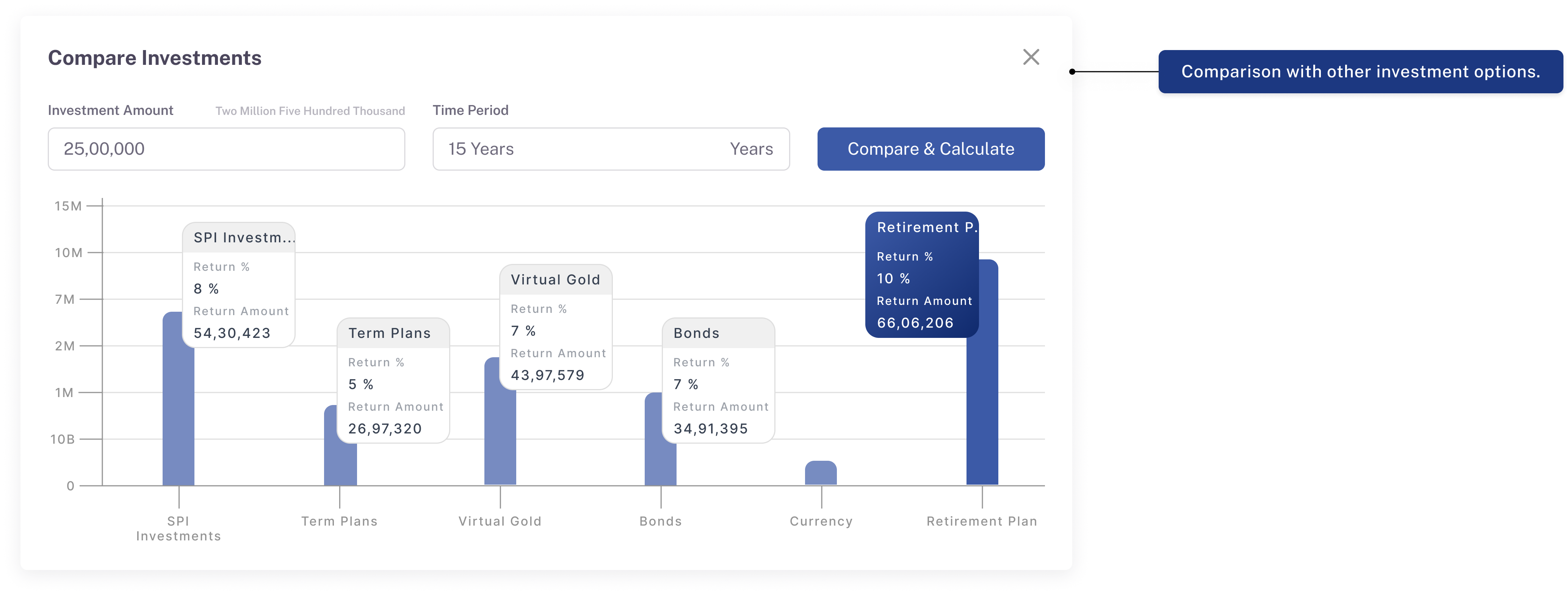Click the SPI Investm... tooltip card
Screen dimensions: 1568x595
point(239,285)
